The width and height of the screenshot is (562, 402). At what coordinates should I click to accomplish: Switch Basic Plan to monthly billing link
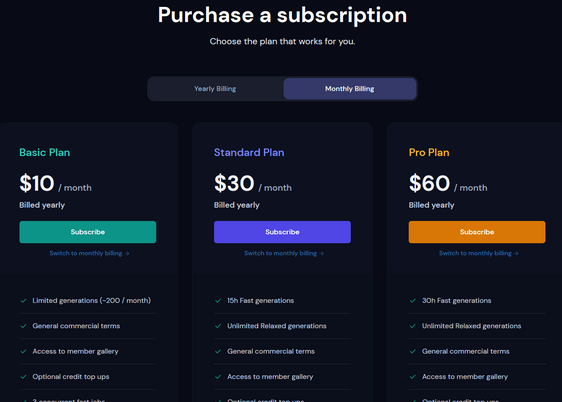[89, 253]
